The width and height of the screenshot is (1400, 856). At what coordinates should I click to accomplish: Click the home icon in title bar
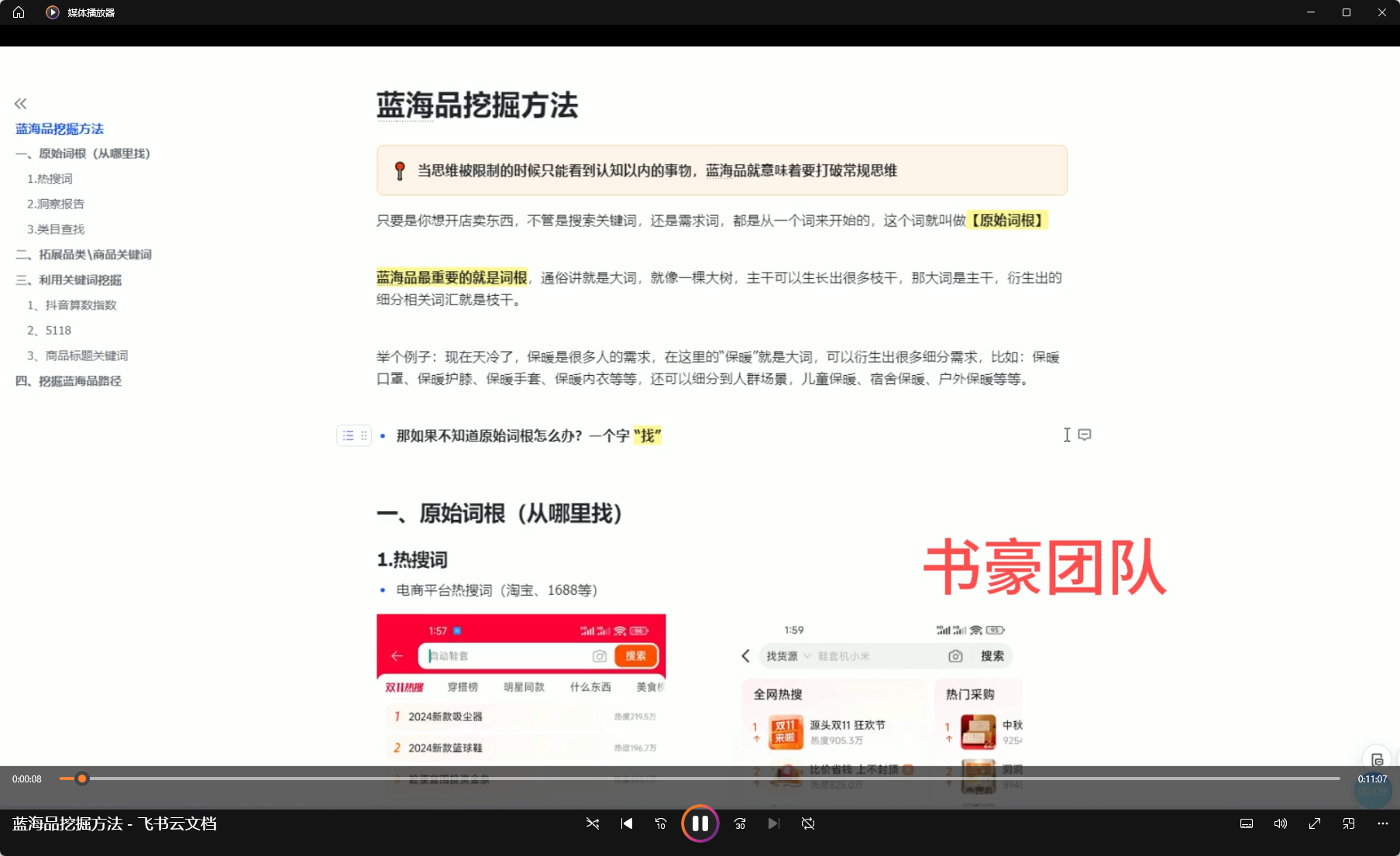click(x=19, y=12)
